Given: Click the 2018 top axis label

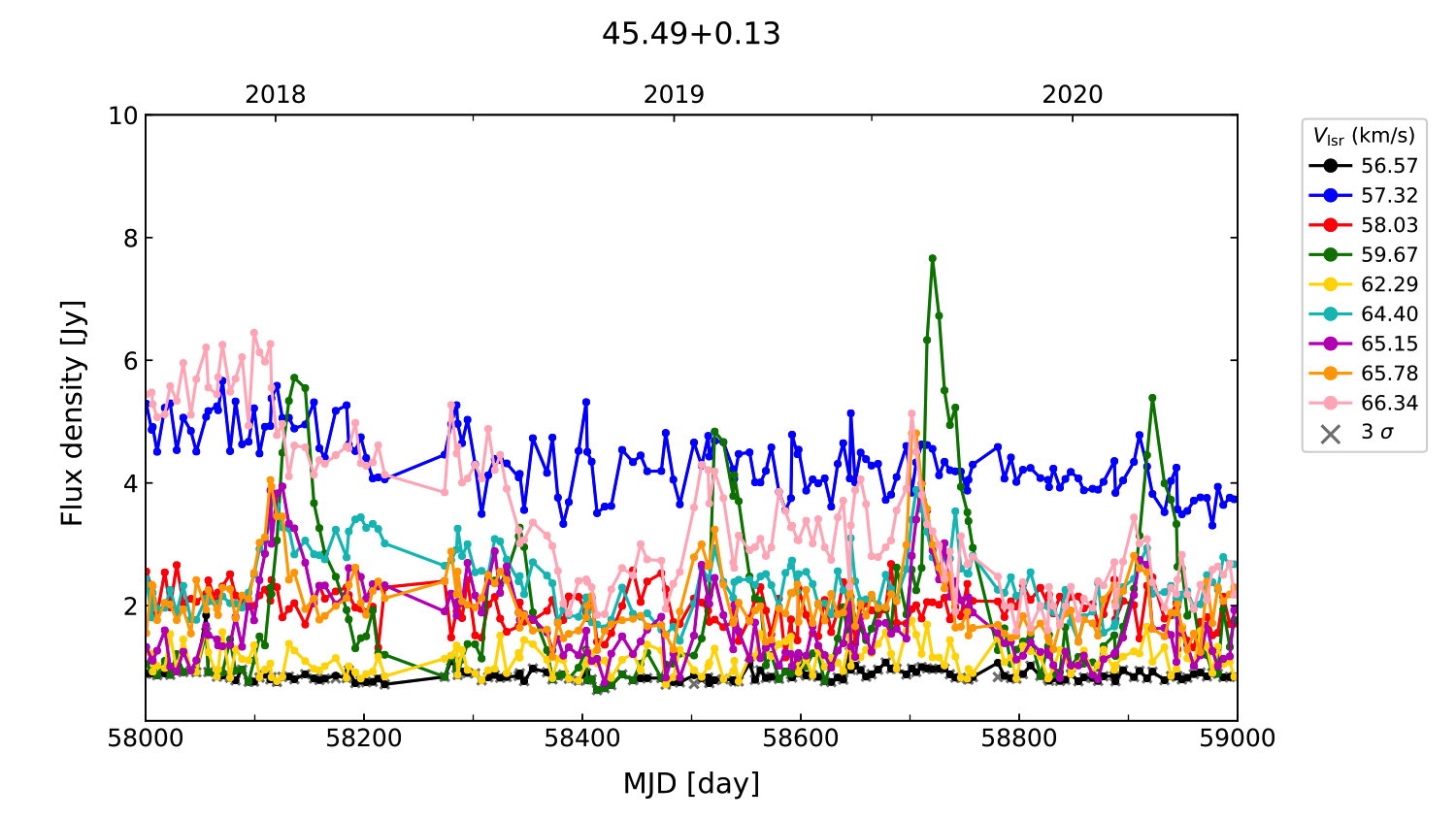Looking at the screenshot, I should coord(275,94).
